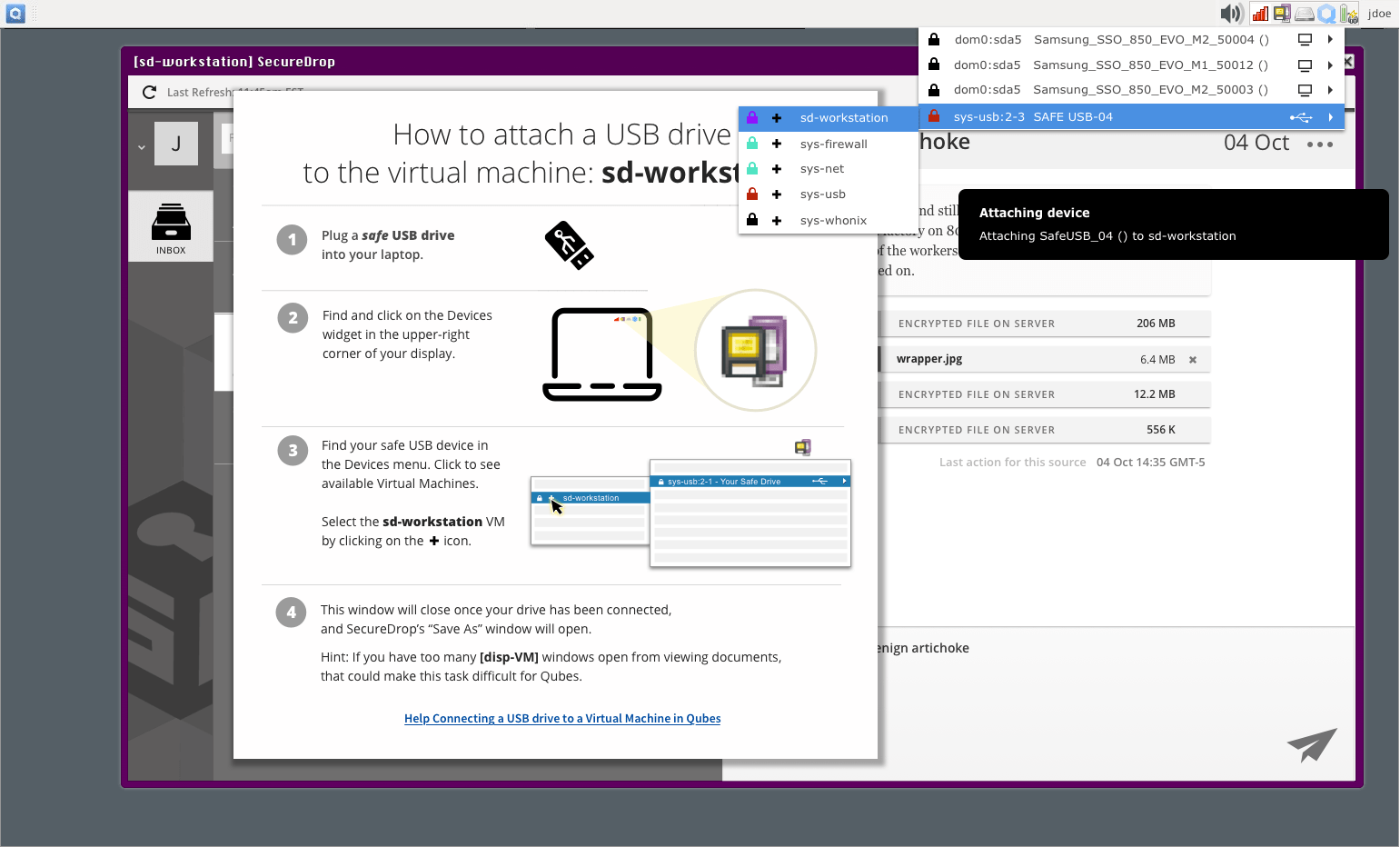Click the disk space tray icon

click(x=1305, y=14)
